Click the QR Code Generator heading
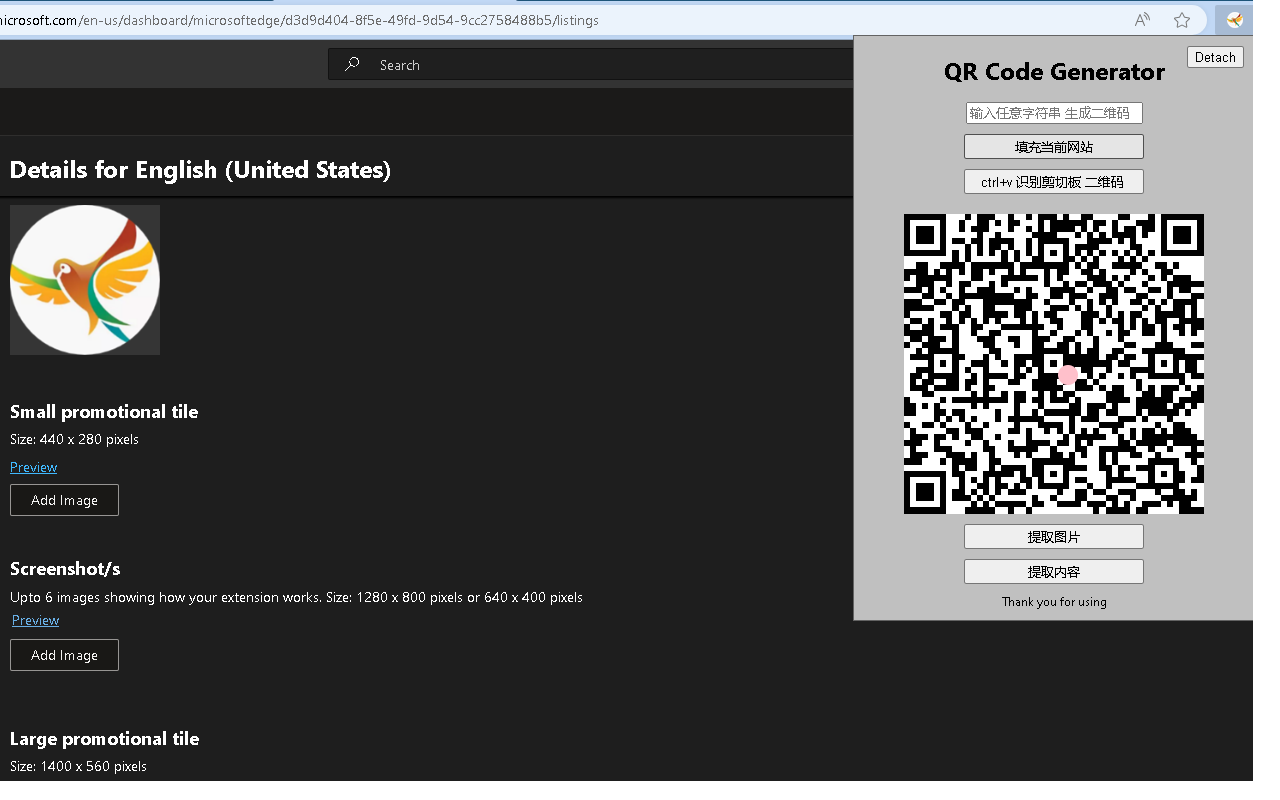 point(1054,72)
